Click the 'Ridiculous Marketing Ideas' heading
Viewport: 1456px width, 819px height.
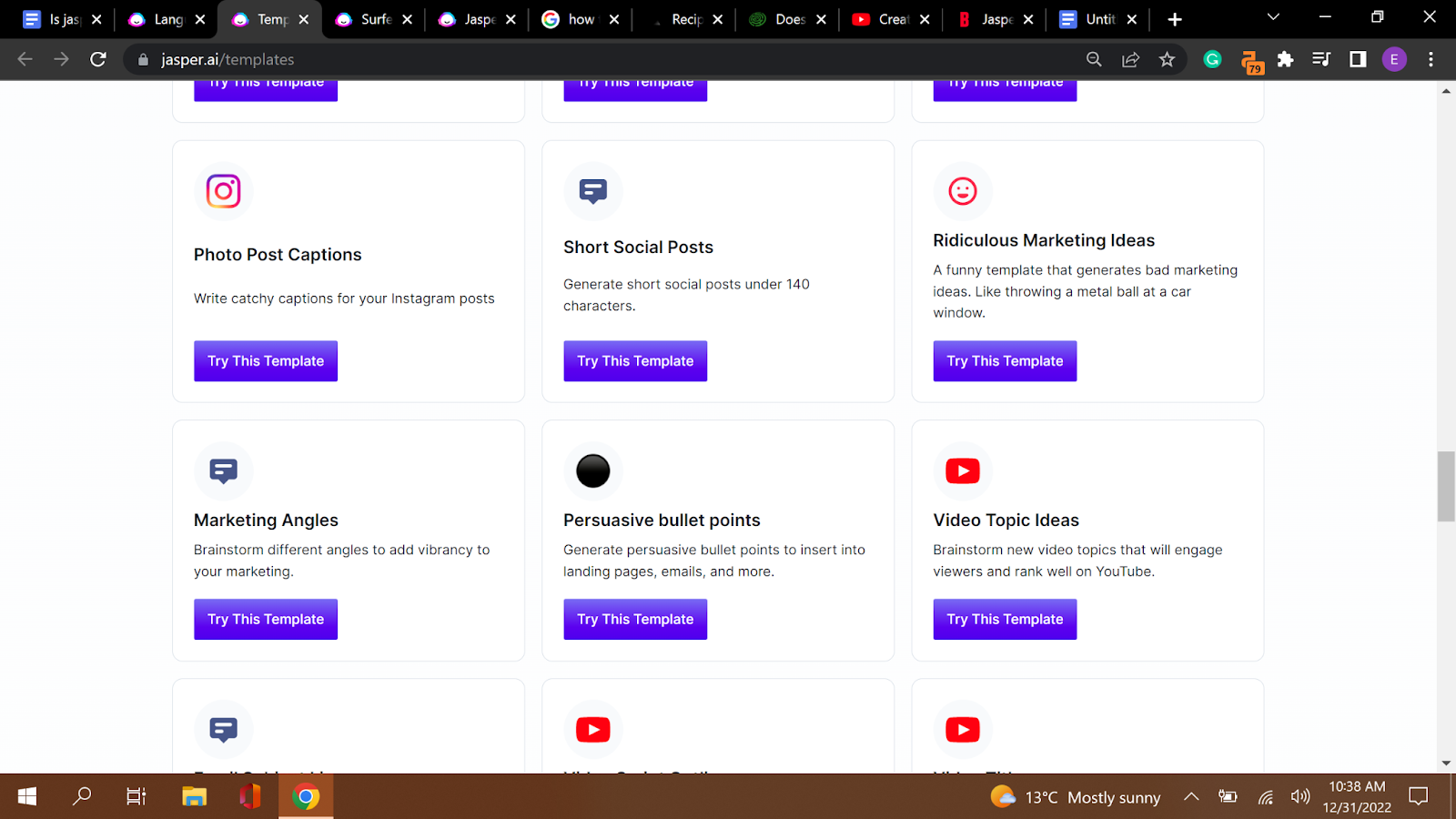tap(1044, 240)
